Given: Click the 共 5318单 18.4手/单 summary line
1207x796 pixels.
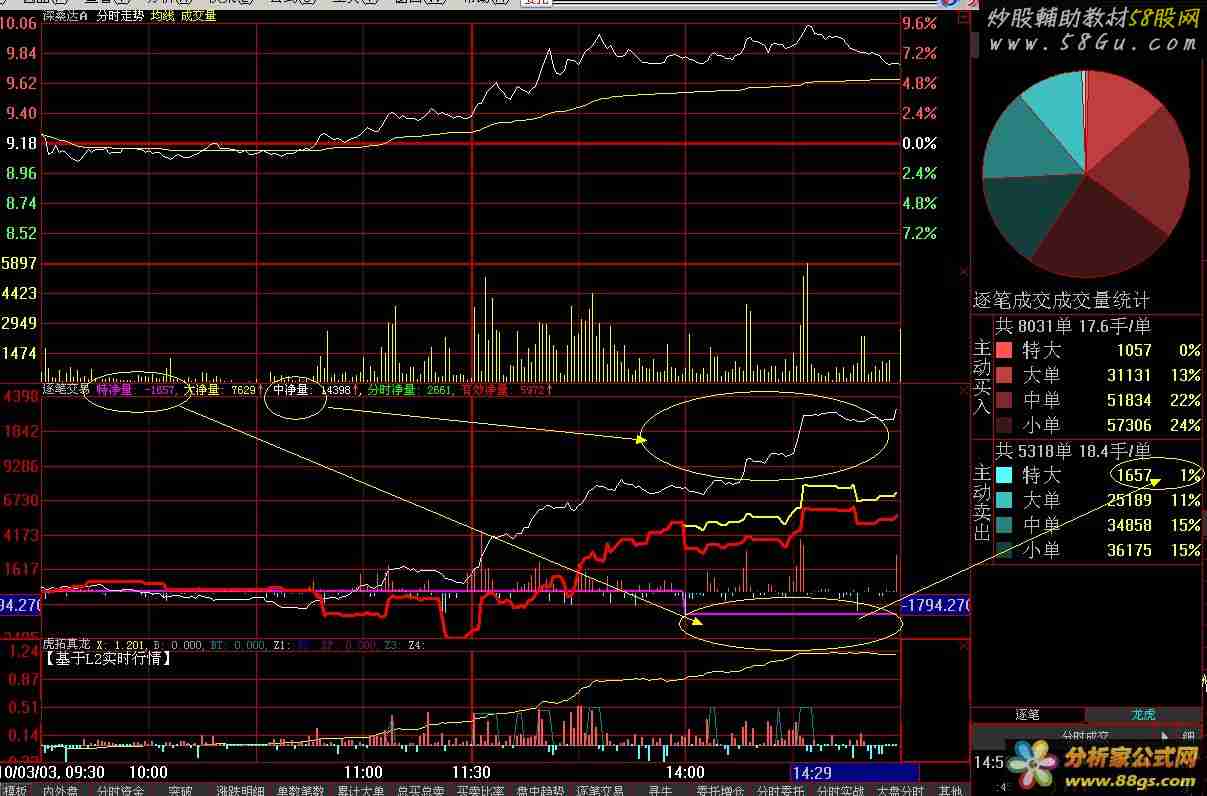Looking at the screenshot, I should tap(1073, 451).
